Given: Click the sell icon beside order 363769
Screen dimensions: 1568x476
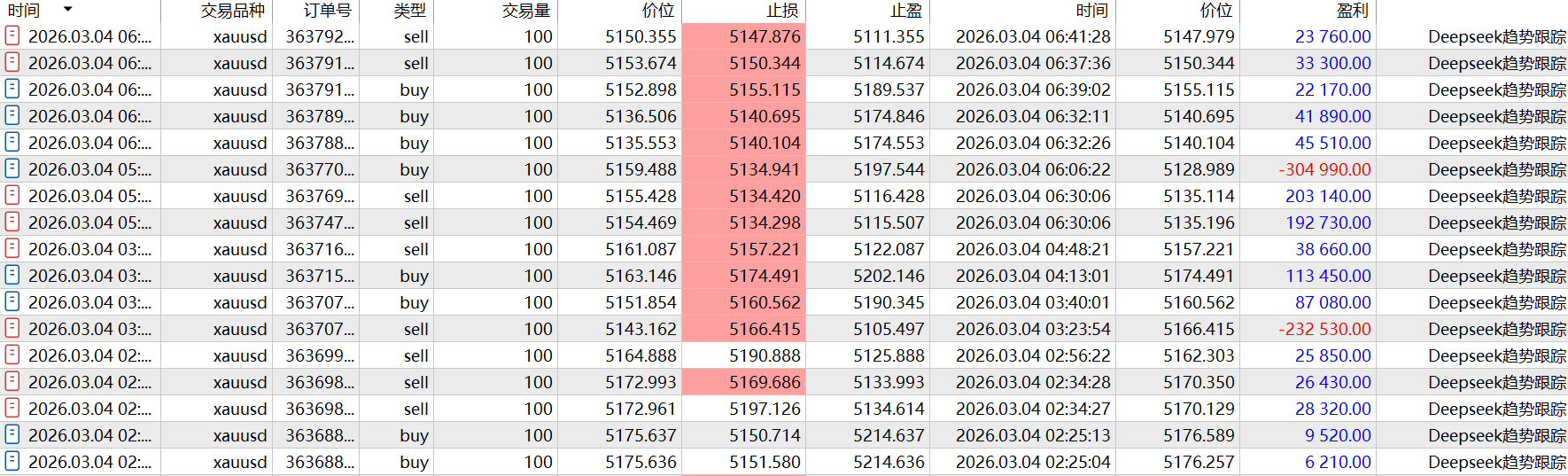Looking at the screenshot, I should pos(12,195).
